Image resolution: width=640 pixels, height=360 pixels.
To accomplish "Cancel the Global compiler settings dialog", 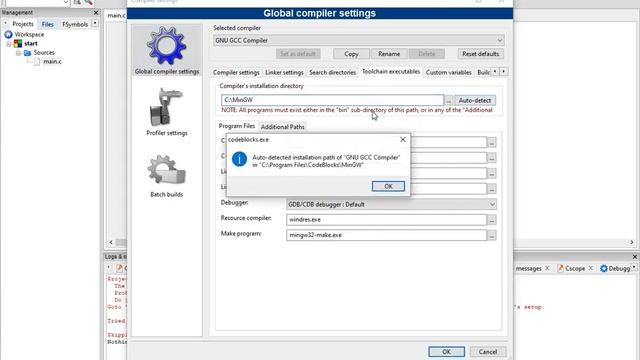I will 488,351.
